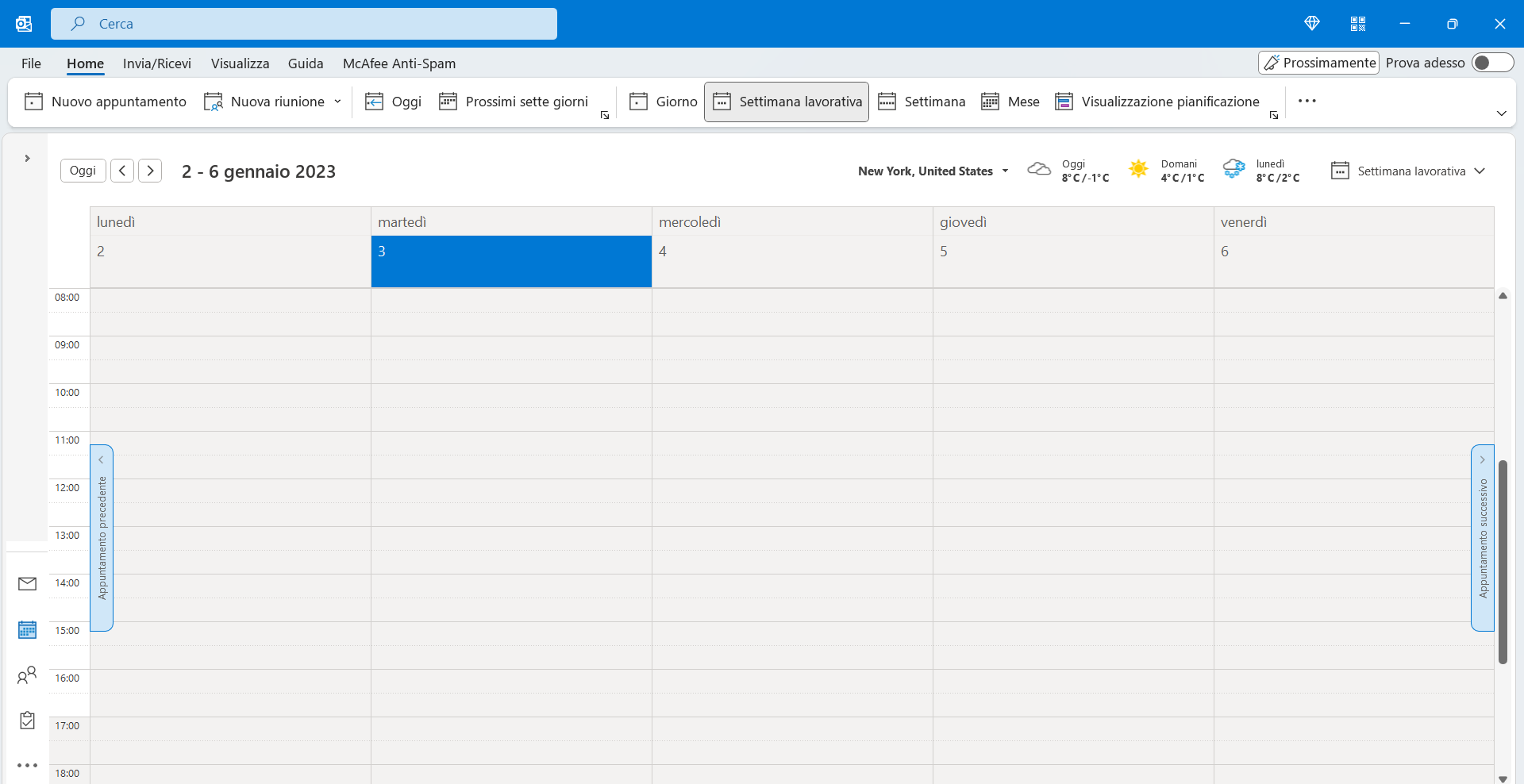The height and width of the screenshot is (784, 1524).
Task: Select the Calendar icon in the sidebar
Action: 27,629
